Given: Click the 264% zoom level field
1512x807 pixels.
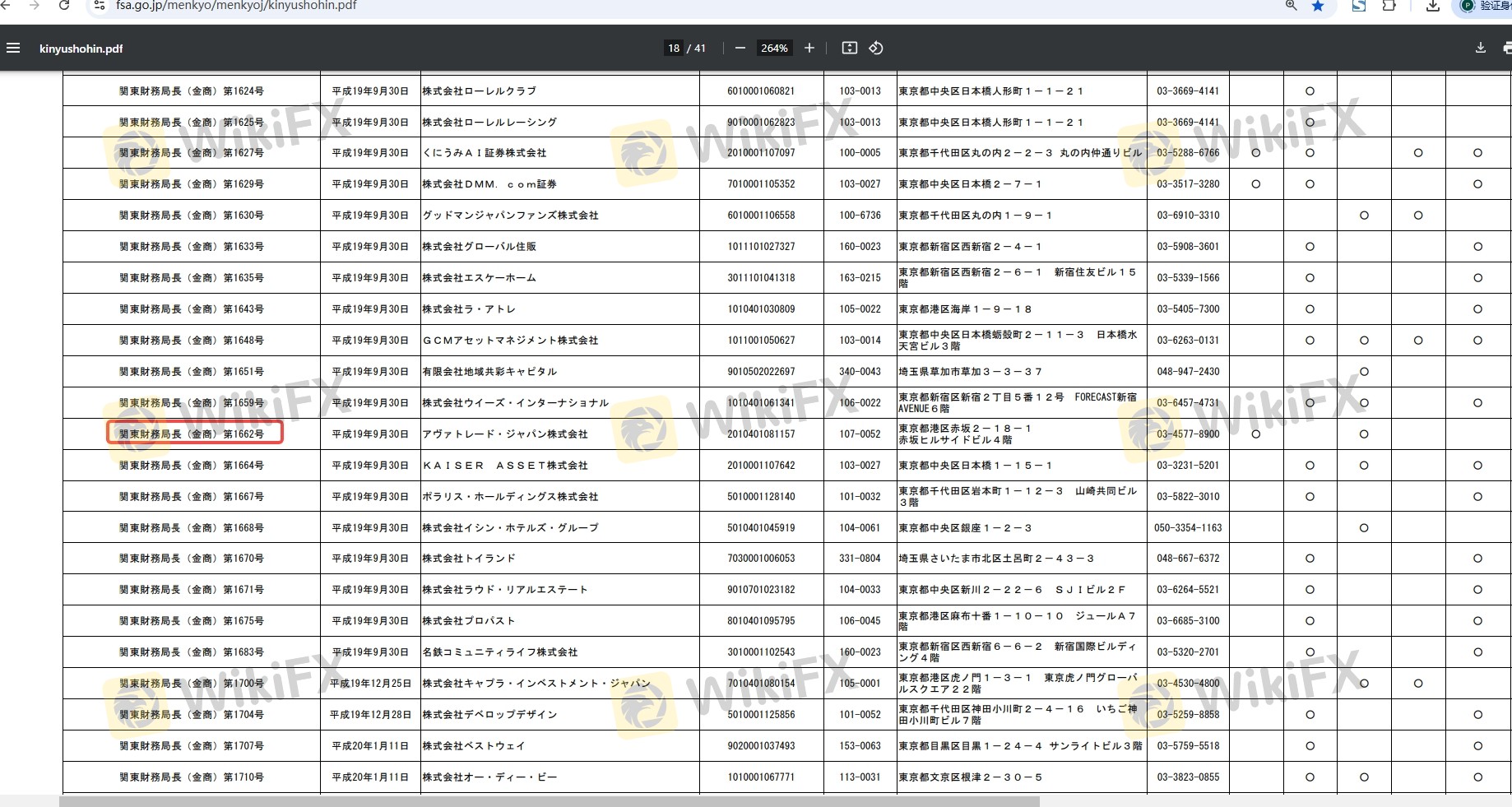Looking at the screenshot, I should [x=773, y=49].
